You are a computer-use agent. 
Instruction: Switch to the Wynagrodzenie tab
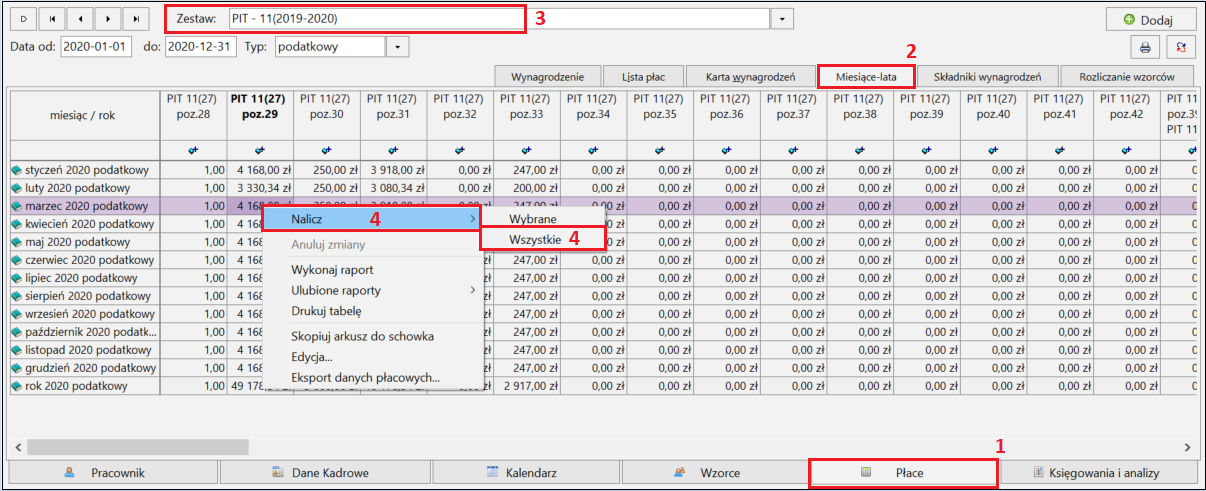coord(548,76)
